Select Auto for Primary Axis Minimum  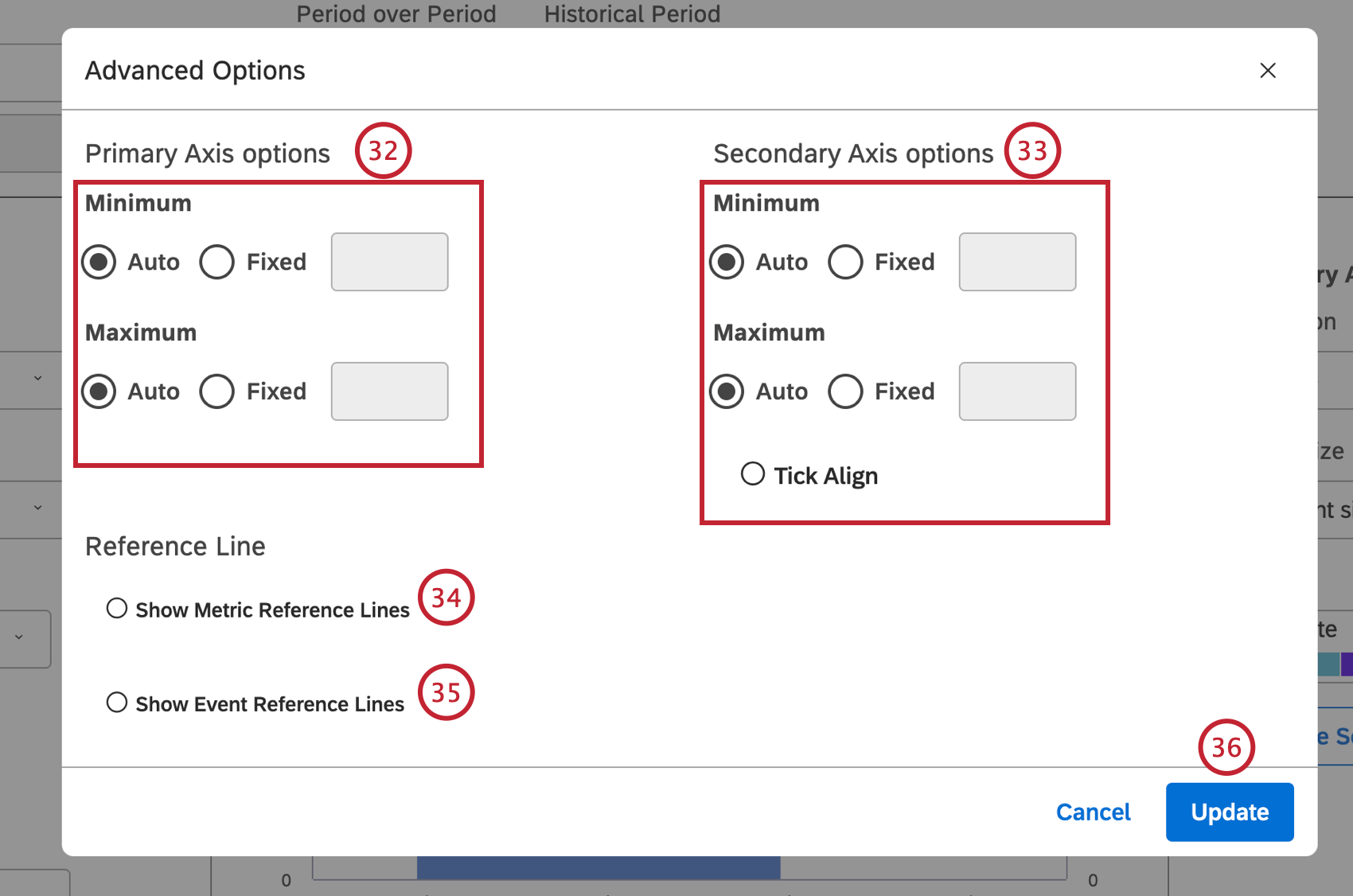pos(99,262)
